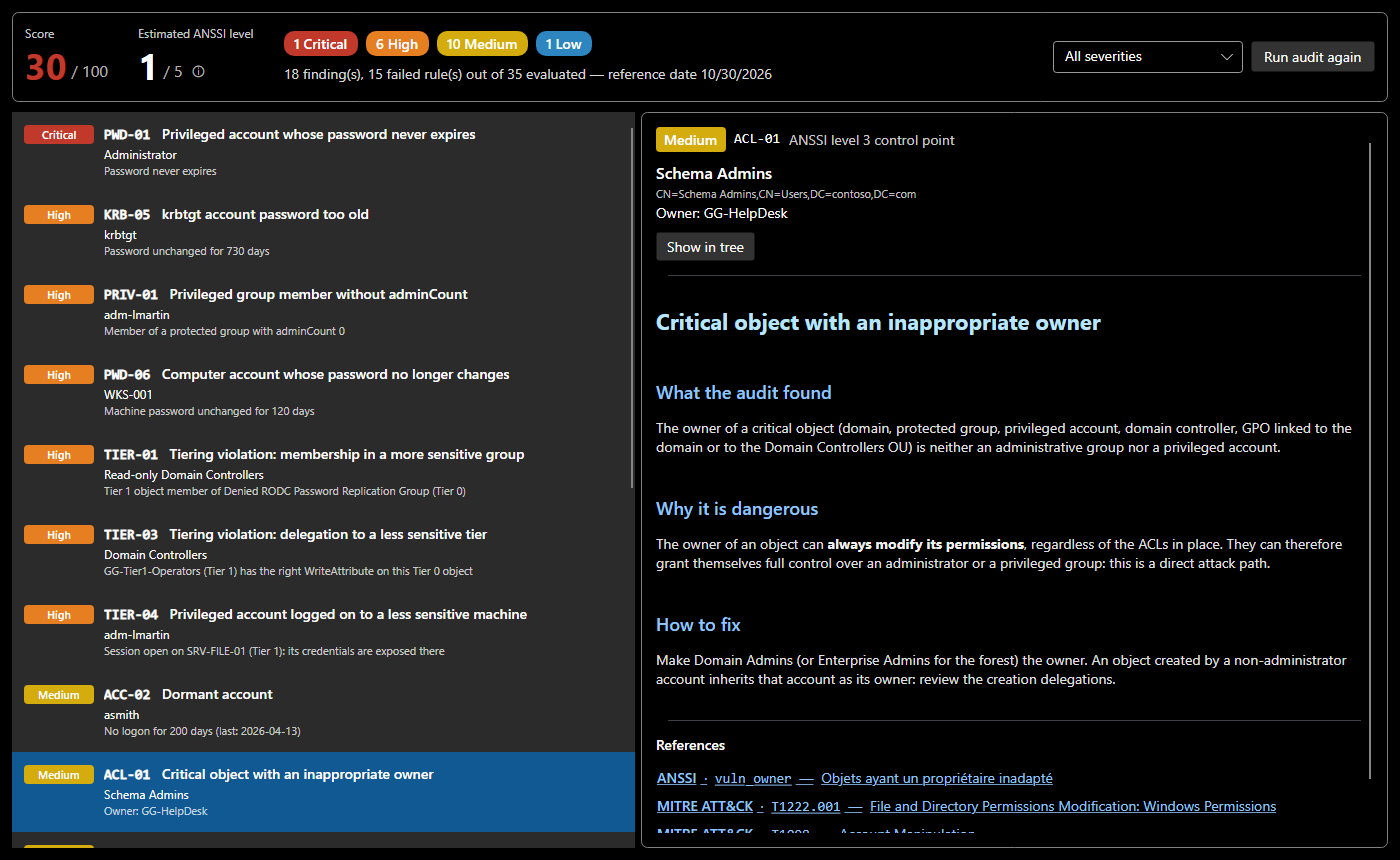1400x860 pixels.
Task: Click the ANSSI level info icon
Action: (x=198, y=71)
